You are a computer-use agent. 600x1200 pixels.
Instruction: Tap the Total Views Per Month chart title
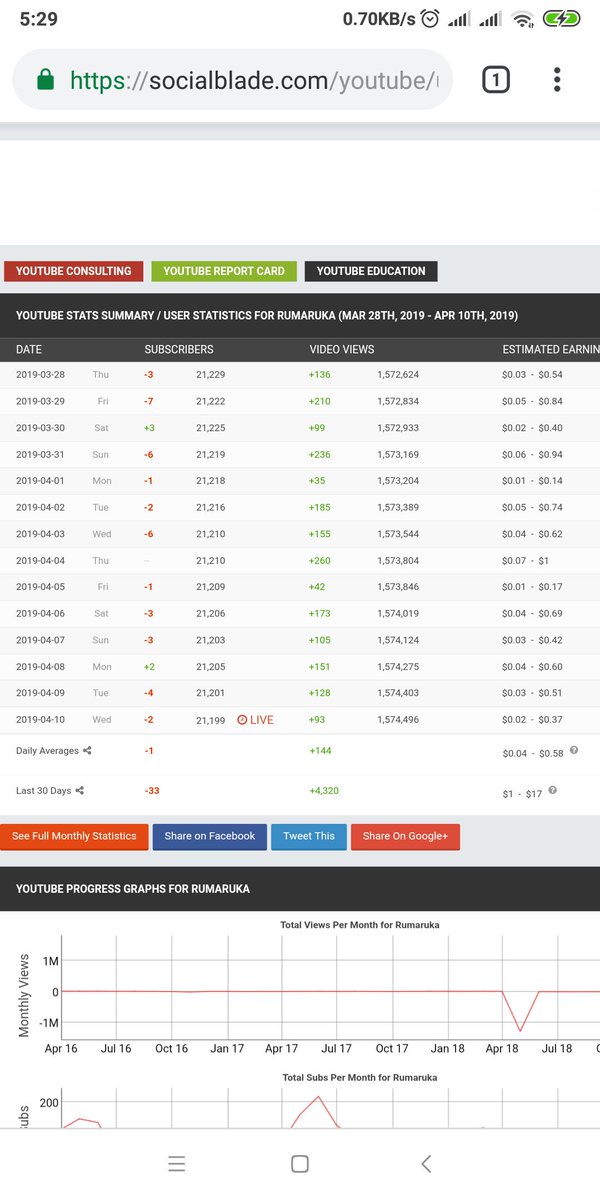[360, 925]
